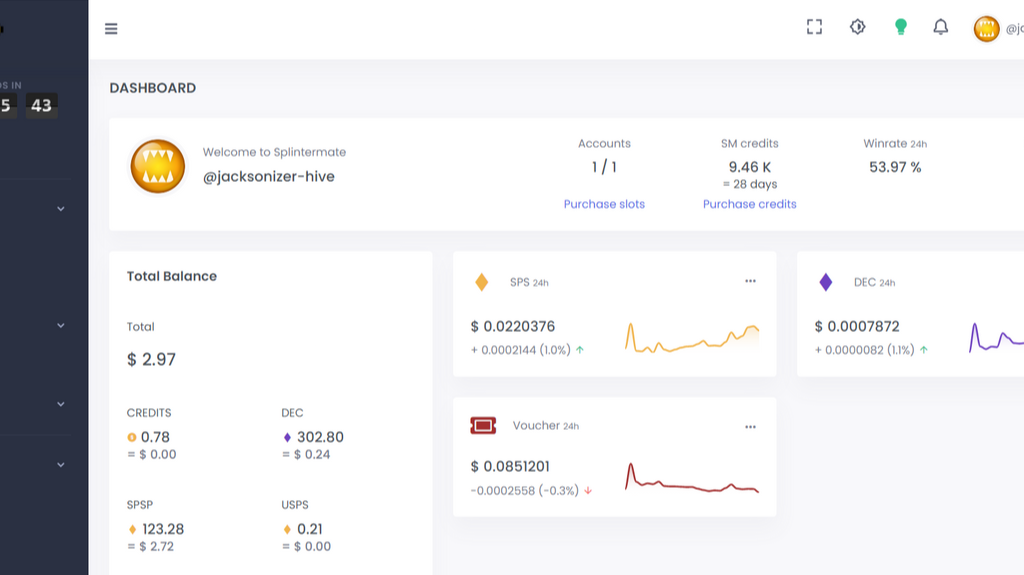Viewport: 1024px width, 575px height.
Task: Click the CREDITS coin icon beside 0.78
Action: tap(132, 437)
